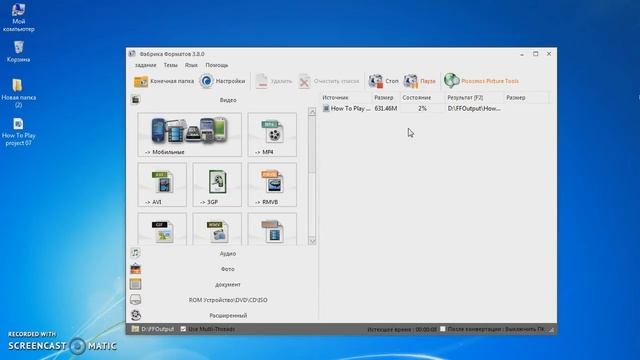Select the last-row right video format tile
Screen dimensions: 640x360
[272, 229]
